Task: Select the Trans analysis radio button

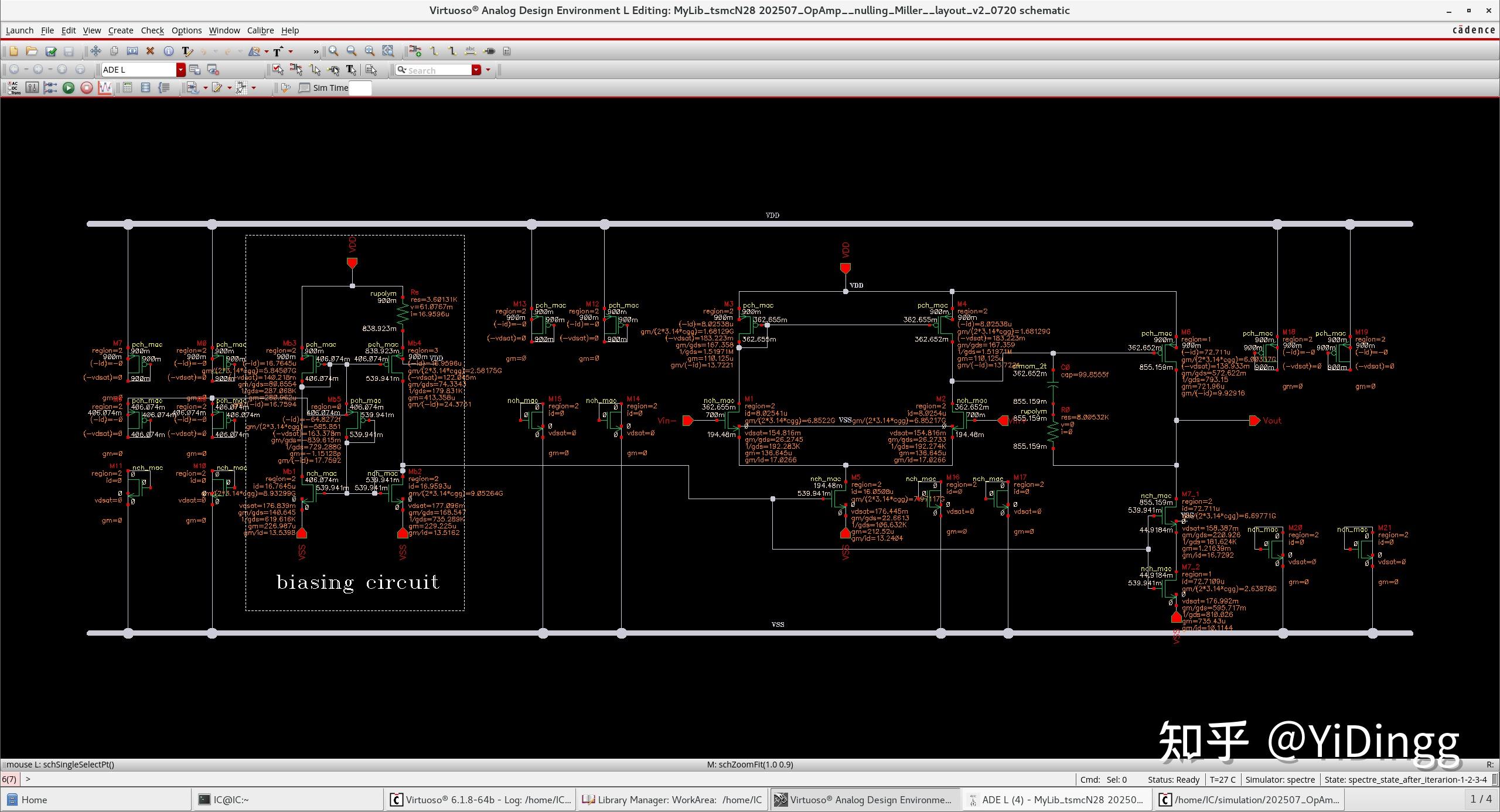Action: click(x=9, y=93)
